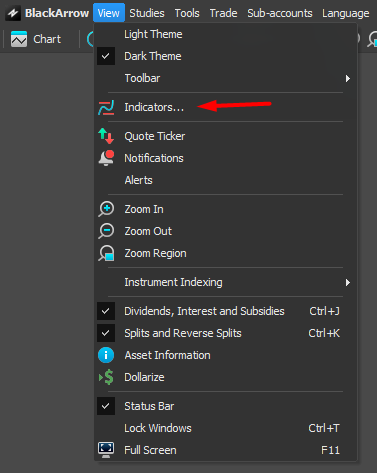Choose Notifications from the menu

click(225, 158)
